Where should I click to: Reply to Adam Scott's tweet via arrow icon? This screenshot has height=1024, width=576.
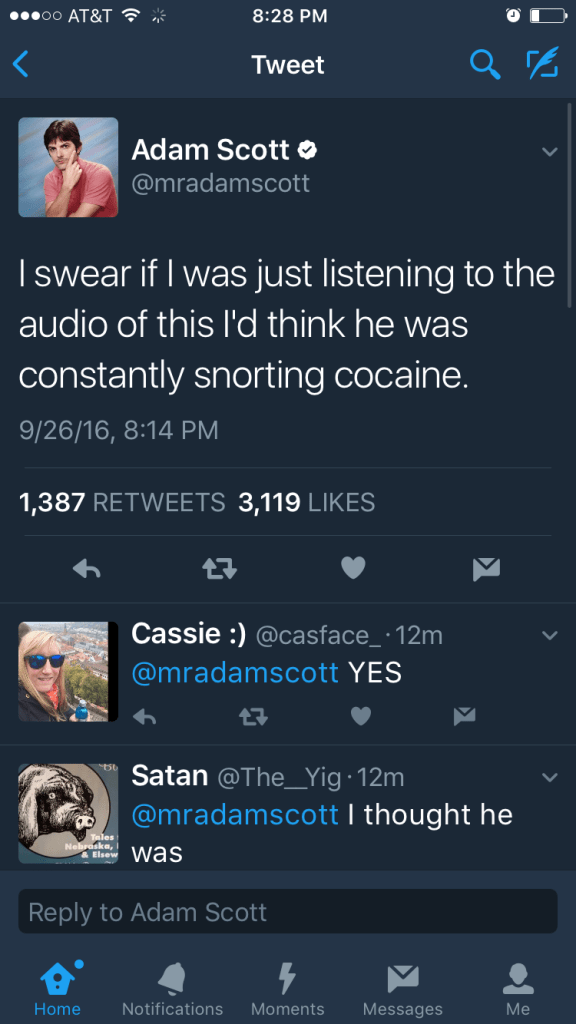86,569
